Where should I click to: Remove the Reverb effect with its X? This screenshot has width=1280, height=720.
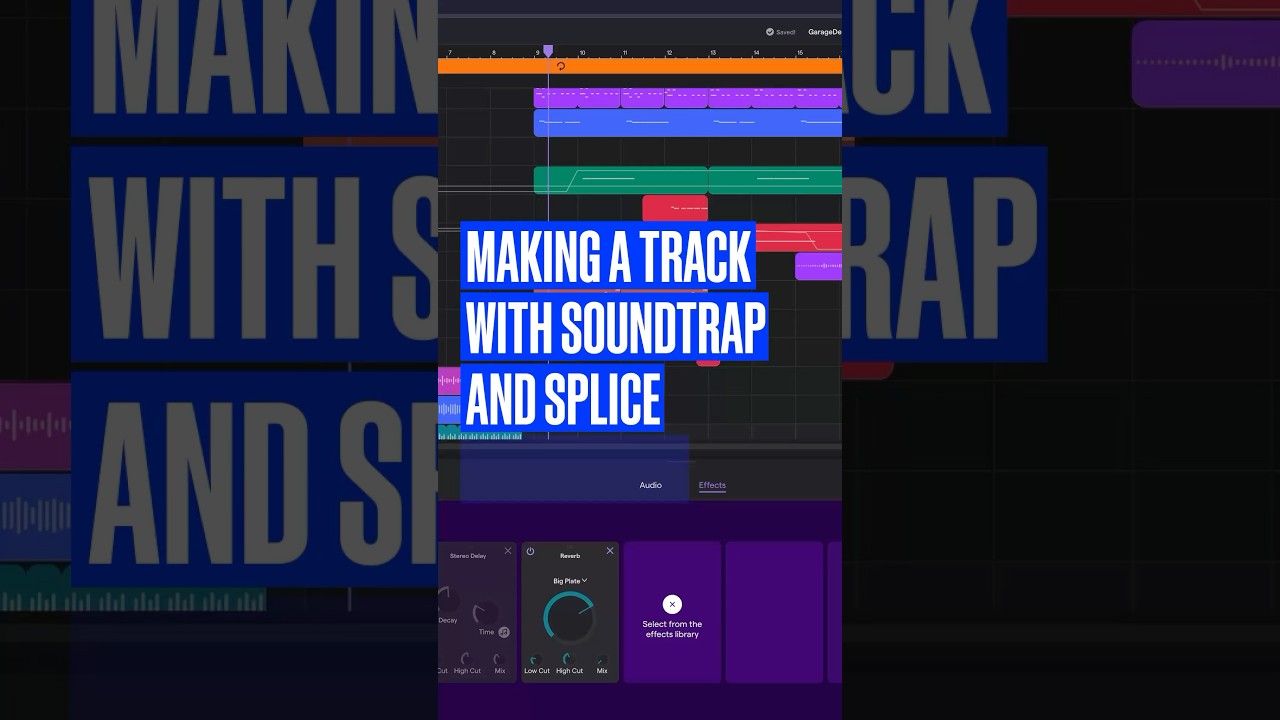coord(610,551)
